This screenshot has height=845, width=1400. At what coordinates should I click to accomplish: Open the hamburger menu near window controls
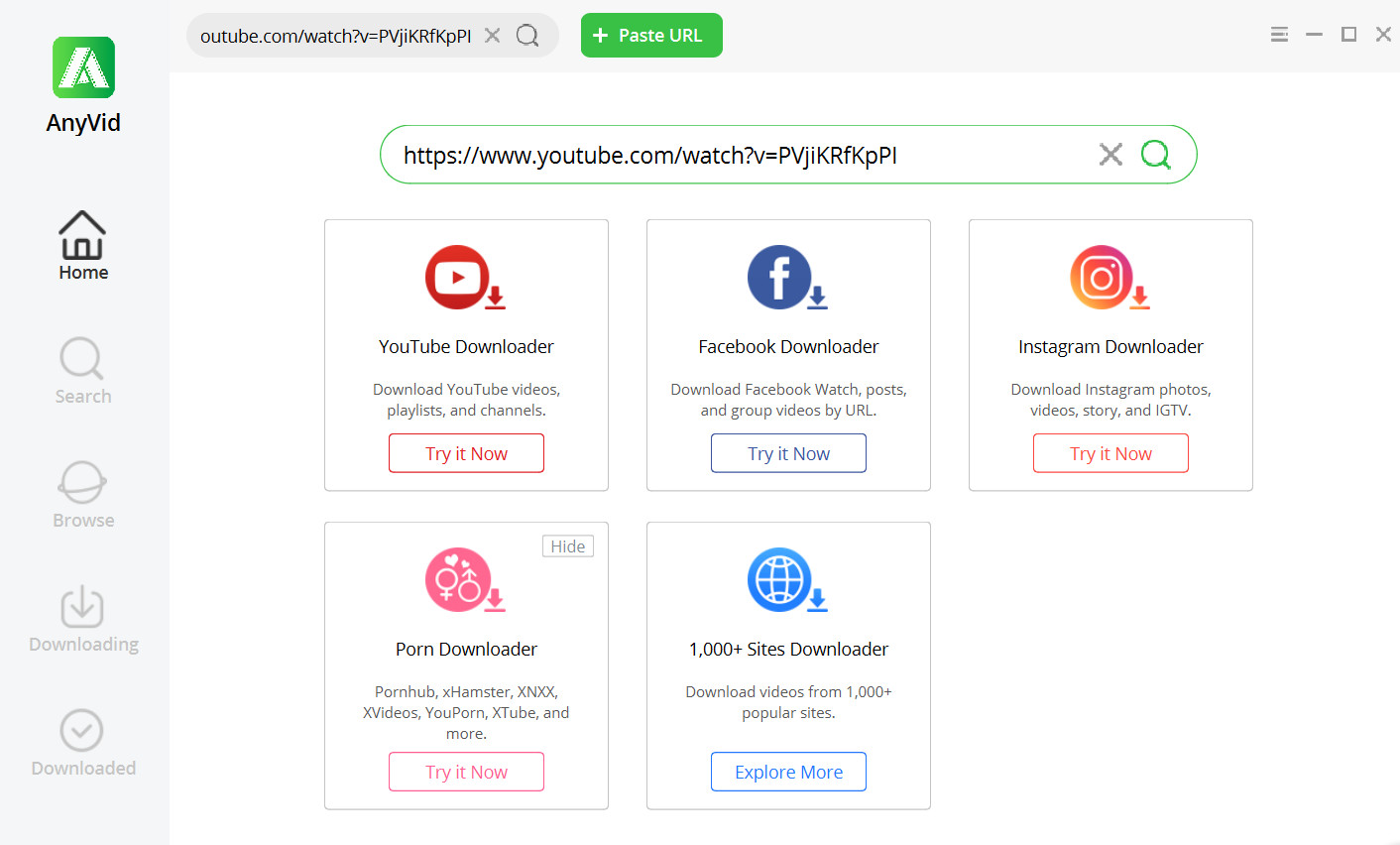(x=1279, y=34)
